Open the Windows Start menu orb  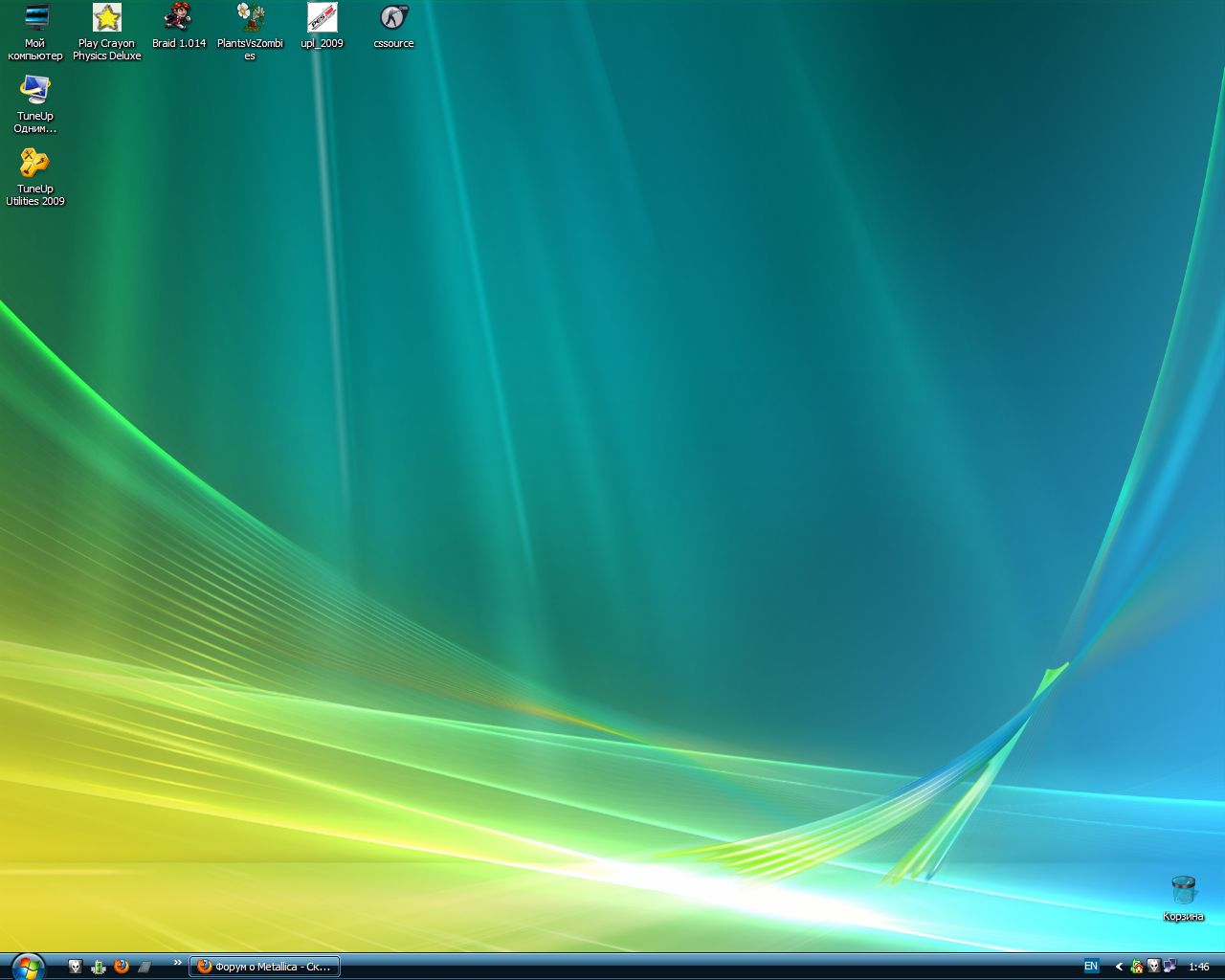[x=28, y=967]
